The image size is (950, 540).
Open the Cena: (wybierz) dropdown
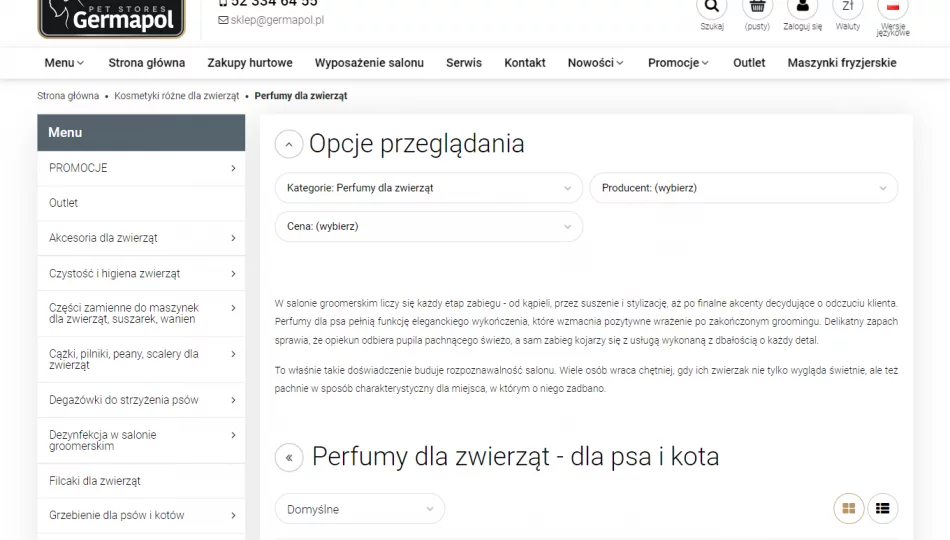[428, 226]
